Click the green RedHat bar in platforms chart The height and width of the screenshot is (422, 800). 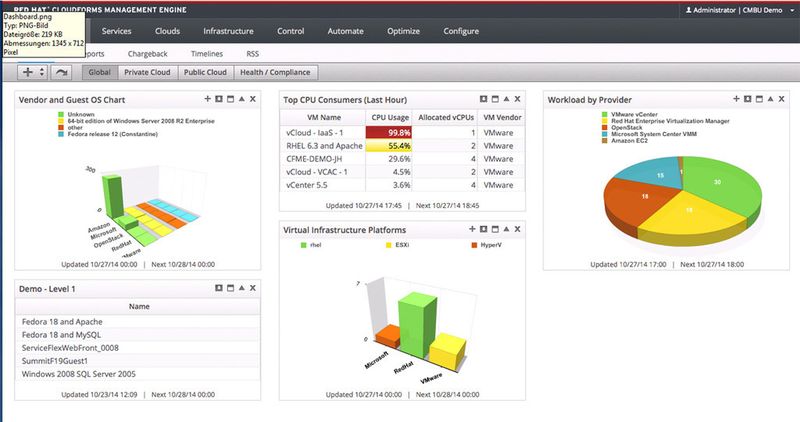[x=416, y=326]
